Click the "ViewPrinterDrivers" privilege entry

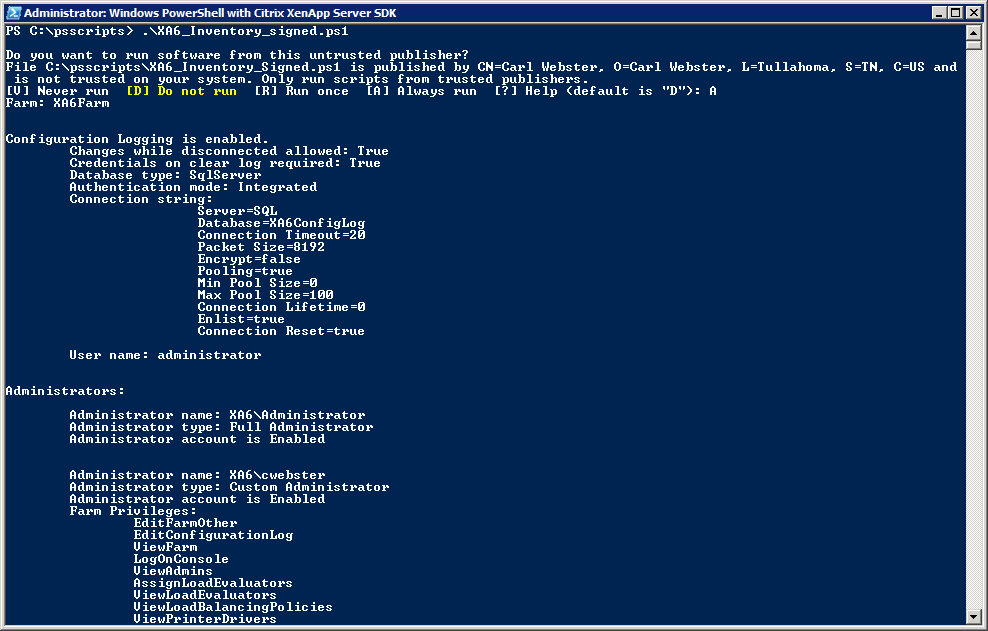click(x=205, y=619)
